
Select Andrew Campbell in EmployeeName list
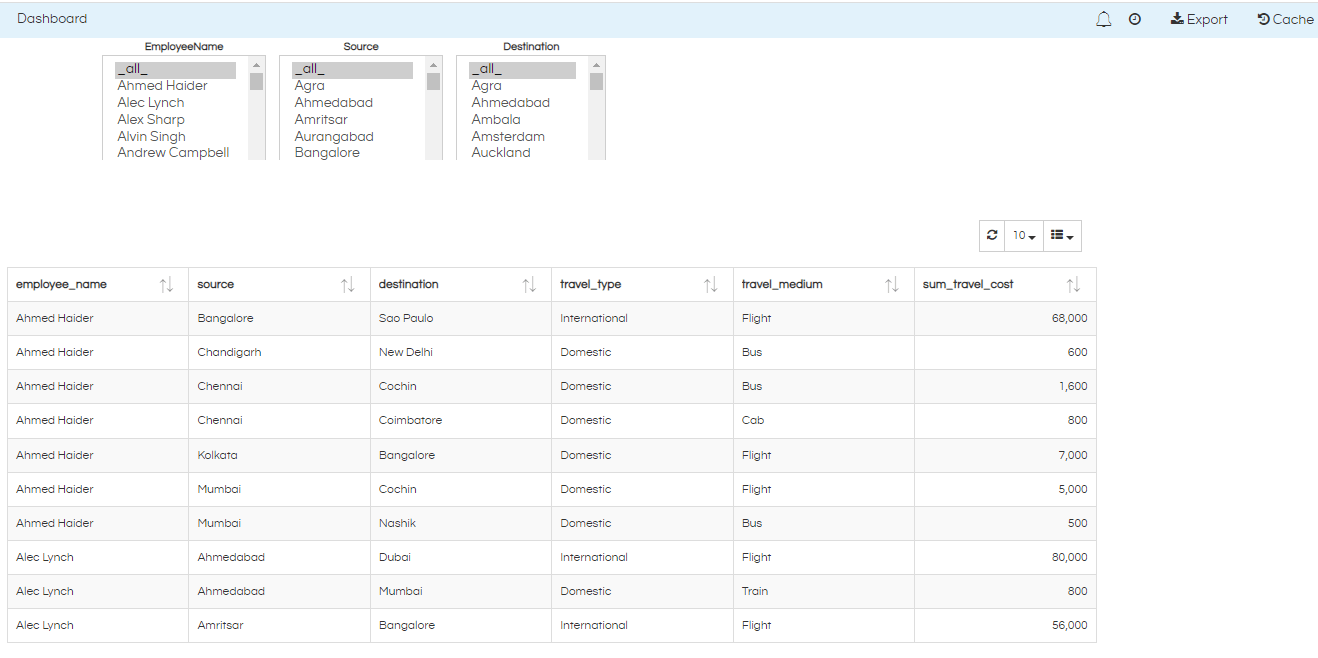click(175, 153)
